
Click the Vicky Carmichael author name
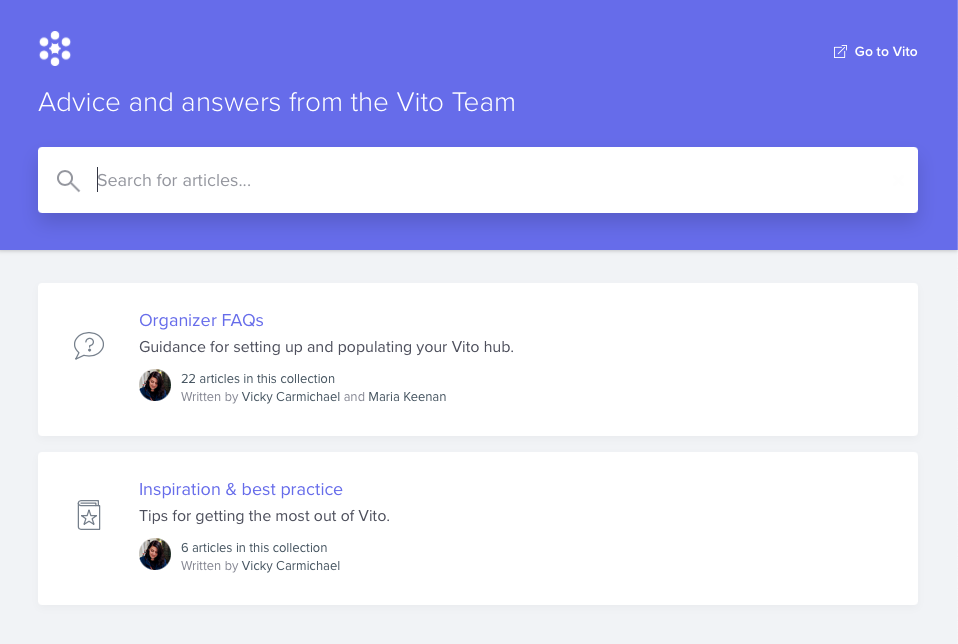click(291, 396)
